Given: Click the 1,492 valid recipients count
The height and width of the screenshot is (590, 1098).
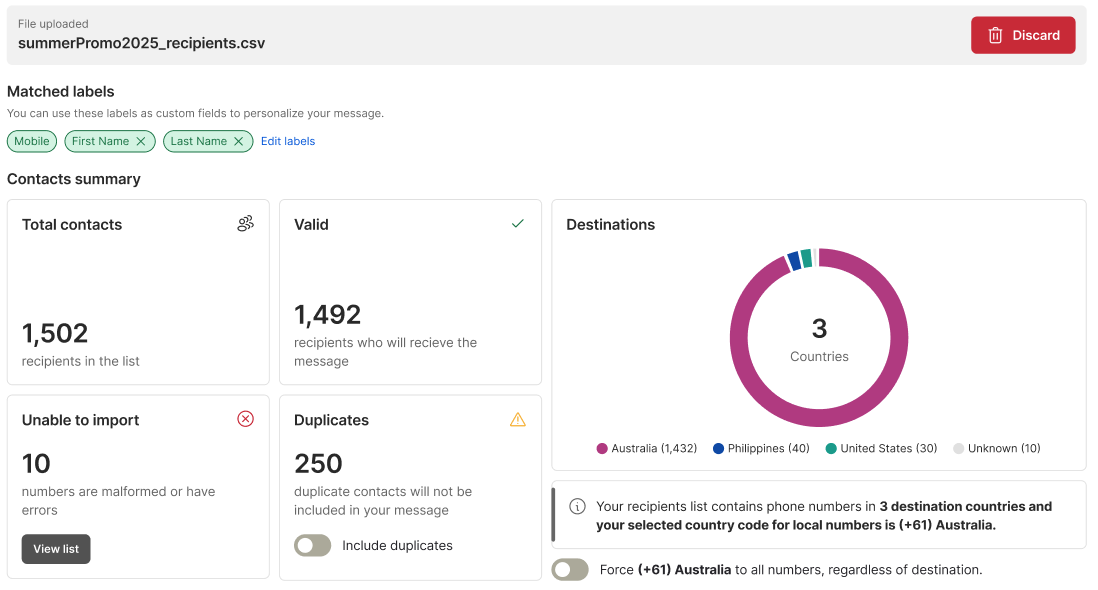Looking at the screenshot, I should coord(327,315).
